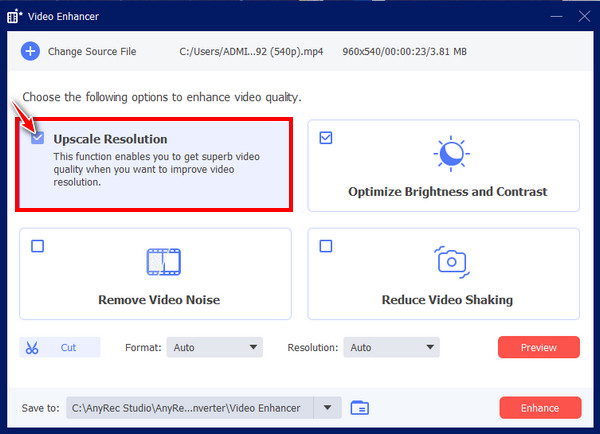Click the brightness sun icon
The width and height of the screenshot is (600, 434).
(x=452, y=154)
